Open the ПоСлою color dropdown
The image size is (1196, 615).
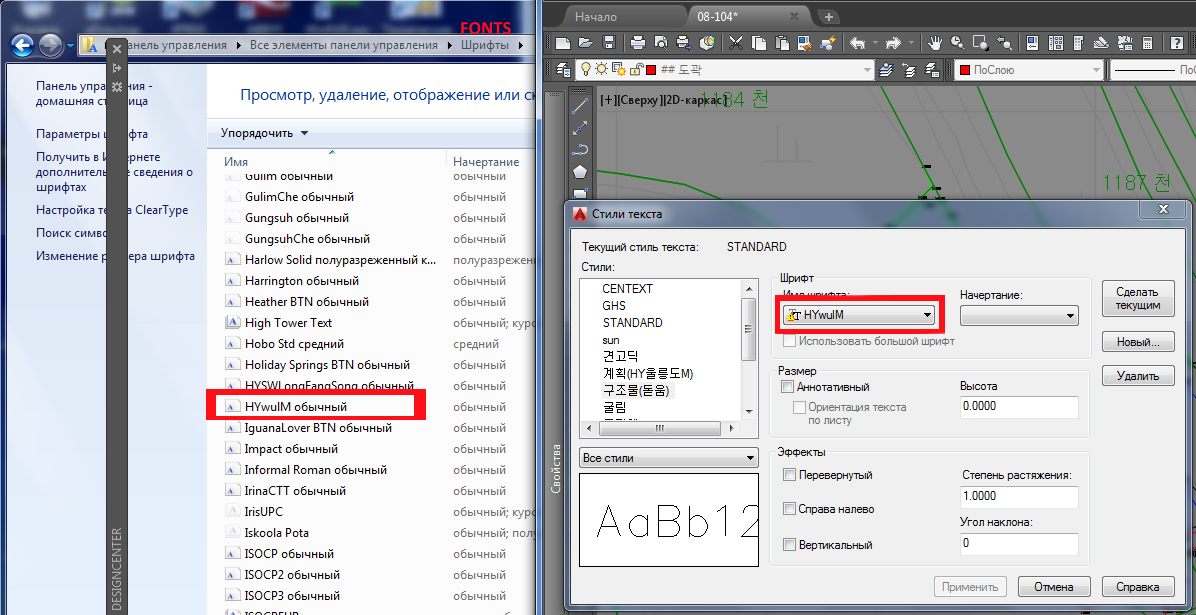coord(1028,69)
